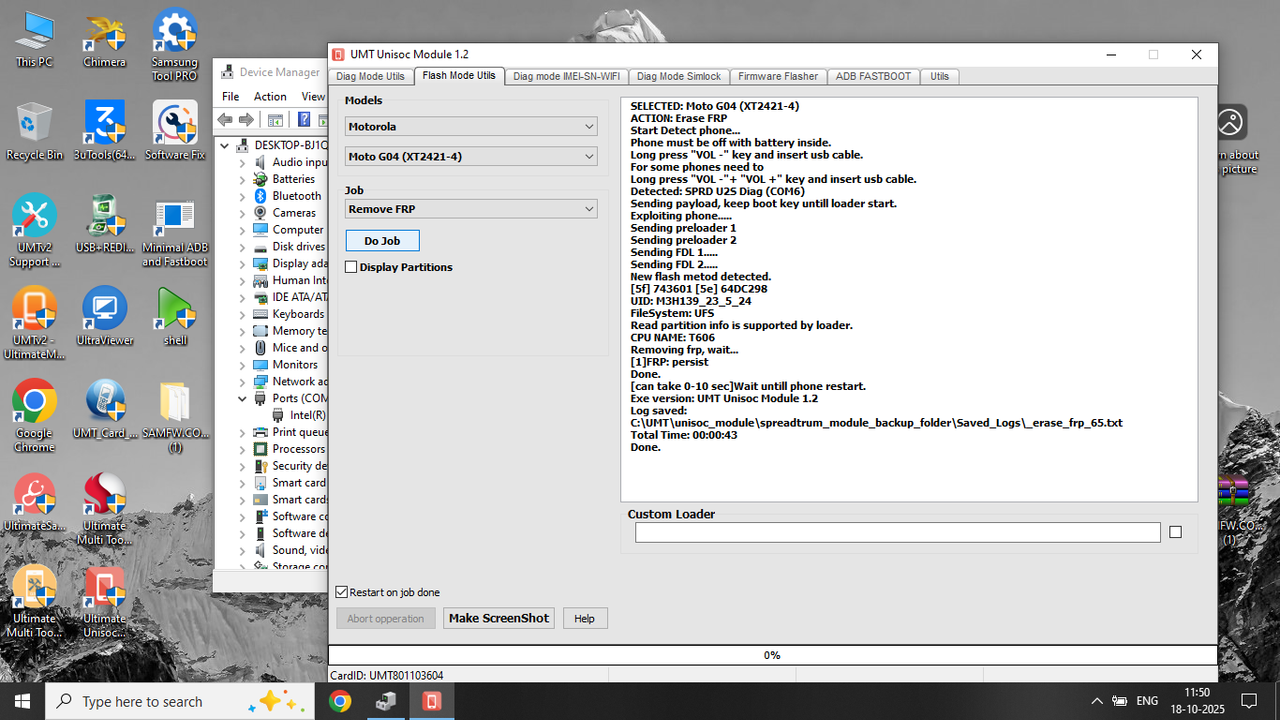Collapse the Ports (COM & LPT) tree node
The width and height of the screenshot is (1280, 720).
(242, 398)
